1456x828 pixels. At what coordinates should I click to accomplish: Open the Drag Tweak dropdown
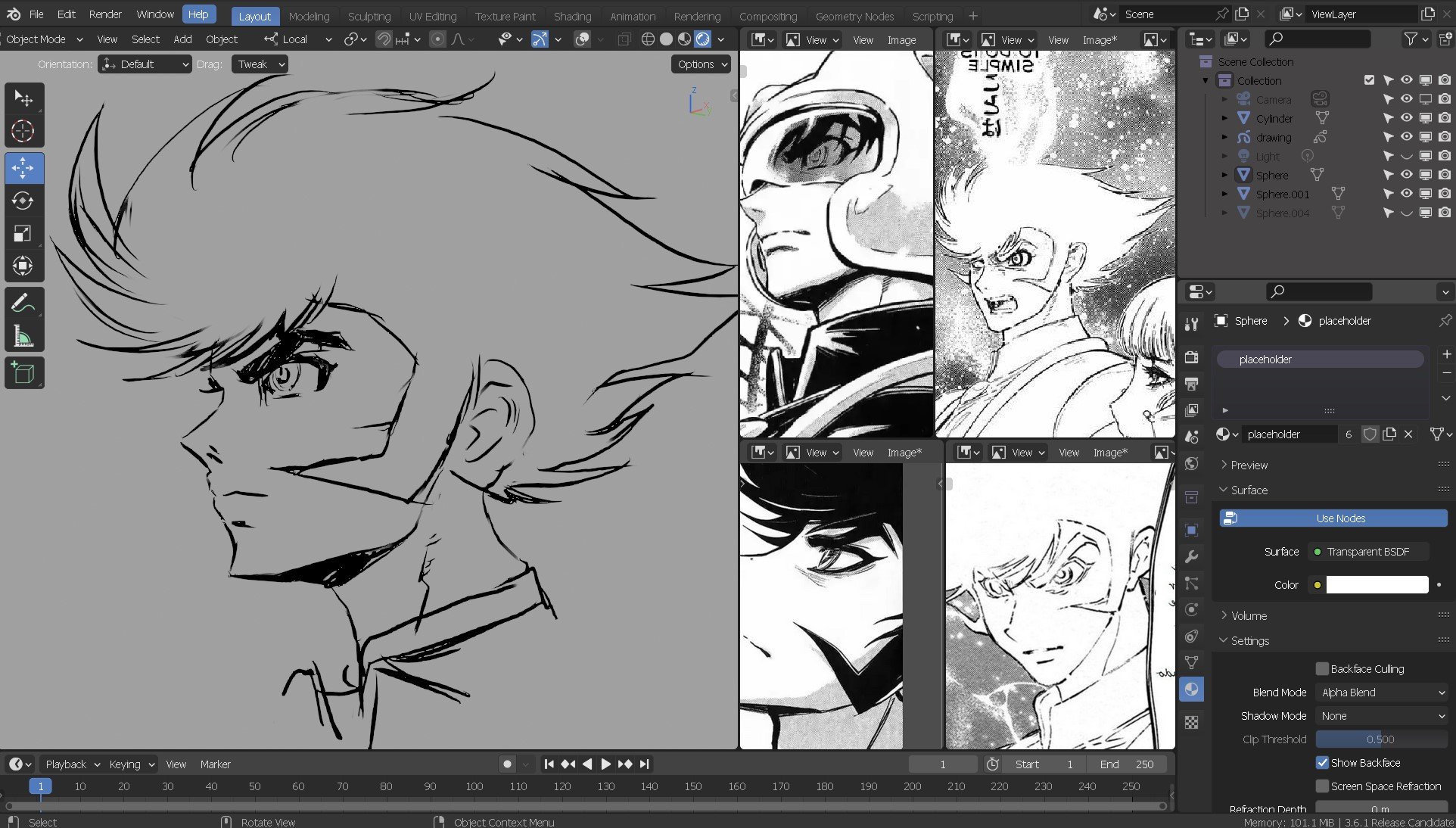(260, 64)
